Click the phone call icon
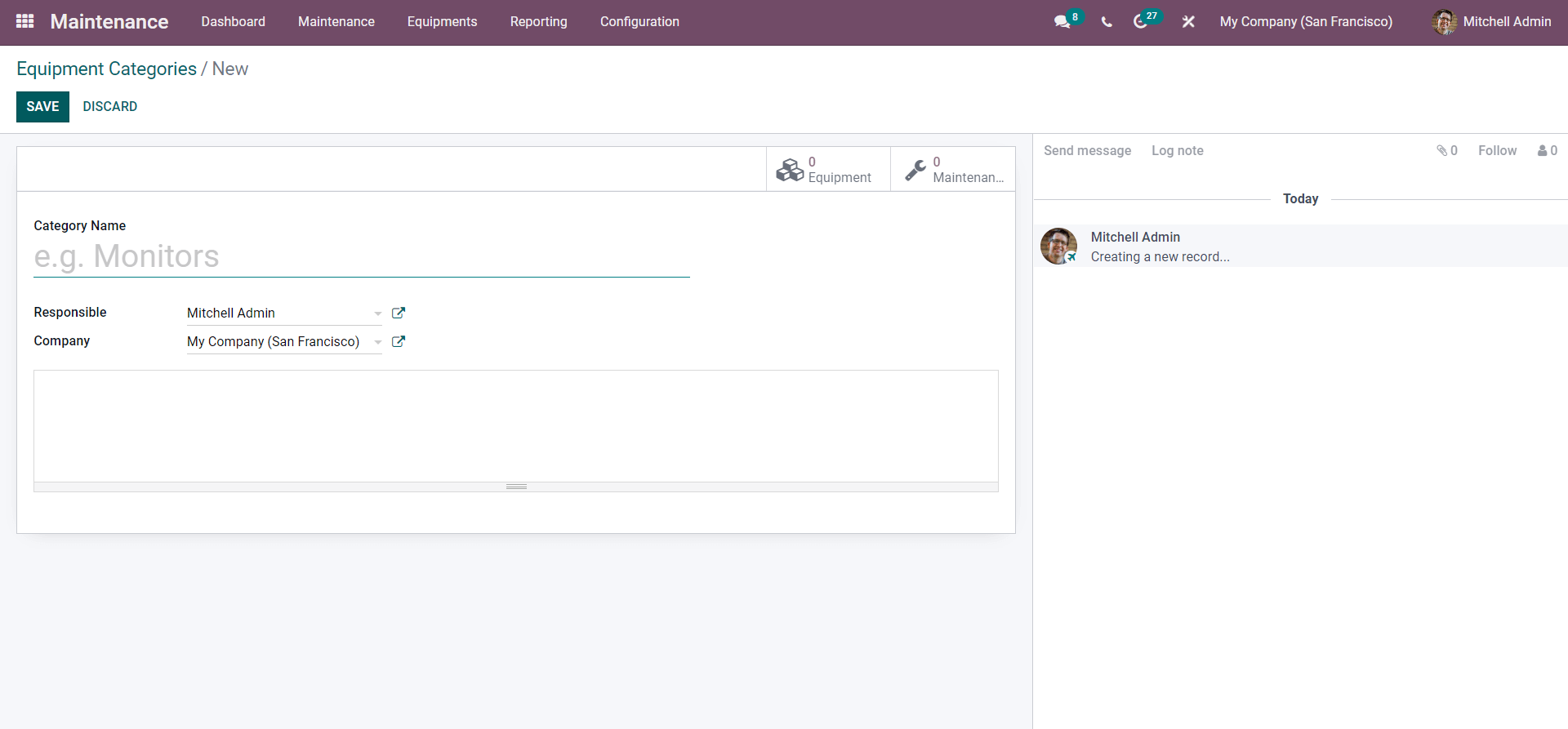The image size is (1568, 729). 1107,22
